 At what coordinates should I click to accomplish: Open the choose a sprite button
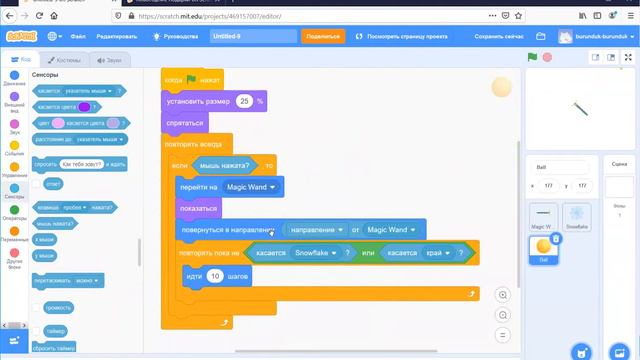(582, 352)
